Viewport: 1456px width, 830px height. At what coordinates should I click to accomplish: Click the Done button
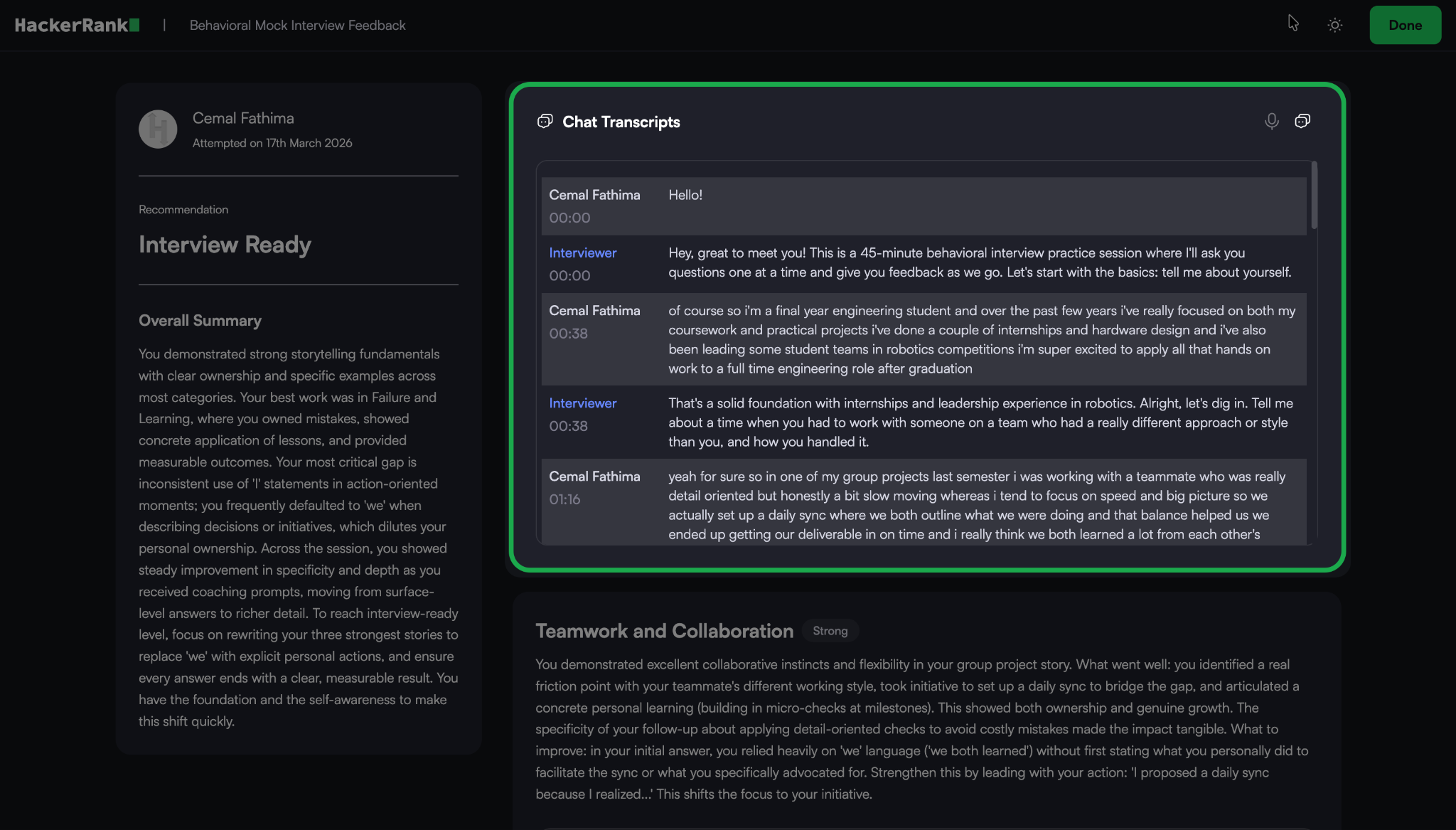[x=1405, y=26]
